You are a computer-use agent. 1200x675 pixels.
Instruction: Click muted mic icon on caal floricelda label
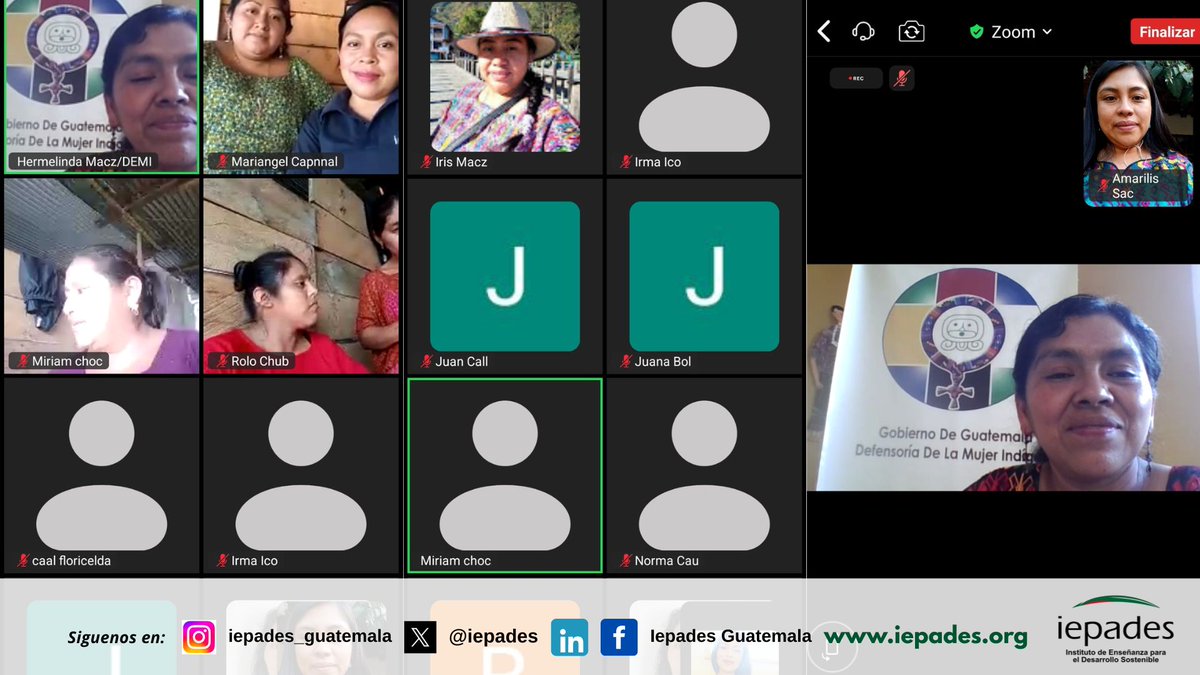click(23, 561)
